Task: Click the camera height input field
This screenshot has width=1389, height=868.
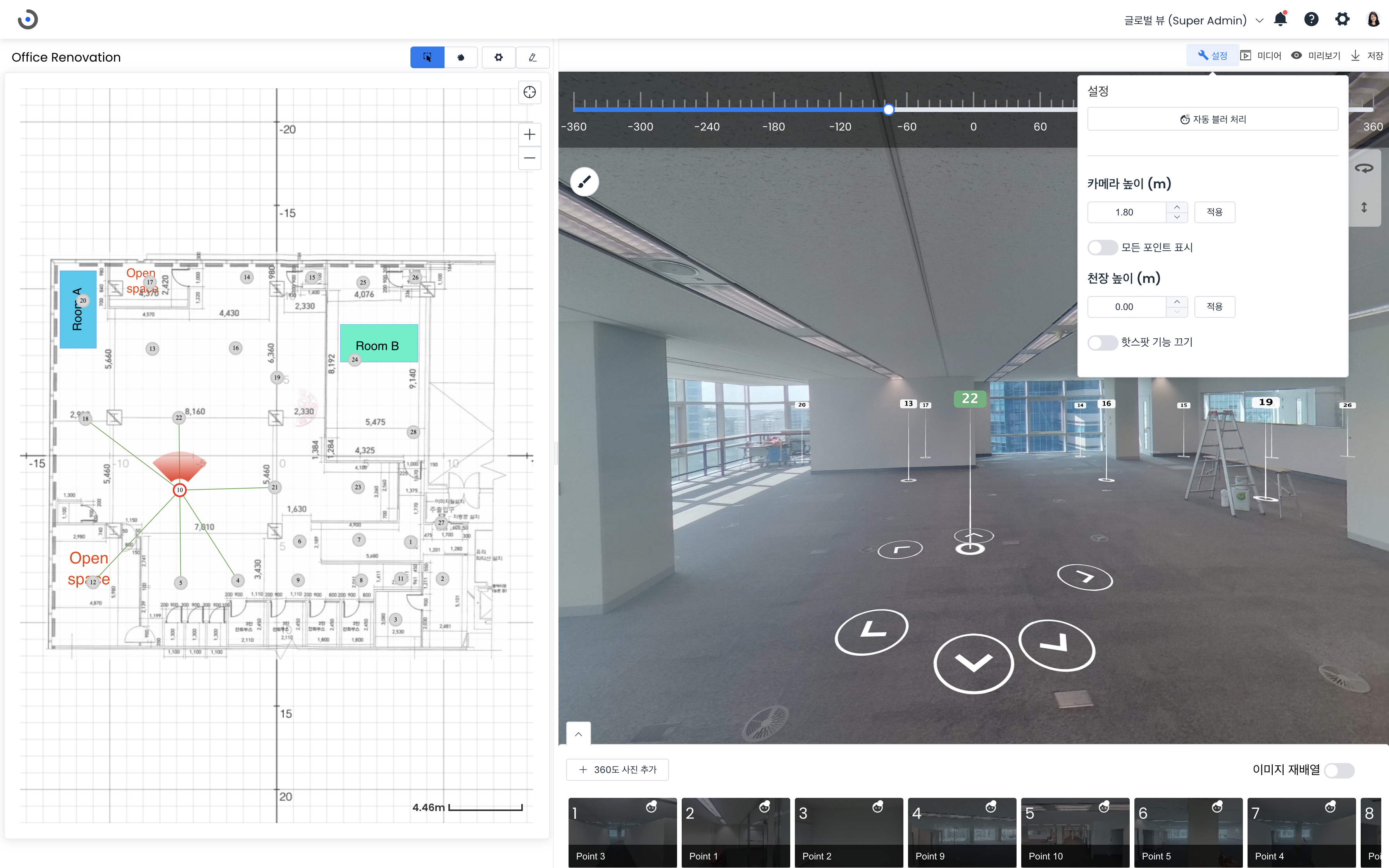Action: coord(1126,212)
